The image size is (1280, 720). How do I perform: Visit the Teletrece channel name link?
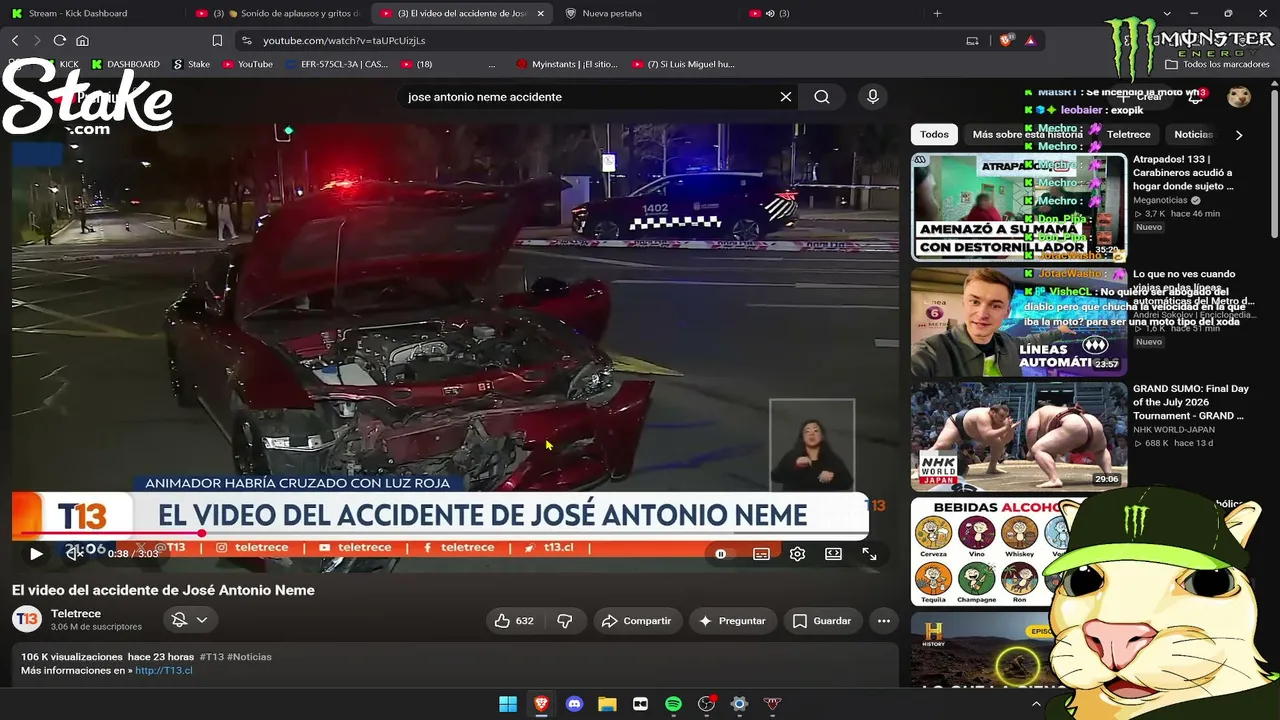tap(76, 613)
